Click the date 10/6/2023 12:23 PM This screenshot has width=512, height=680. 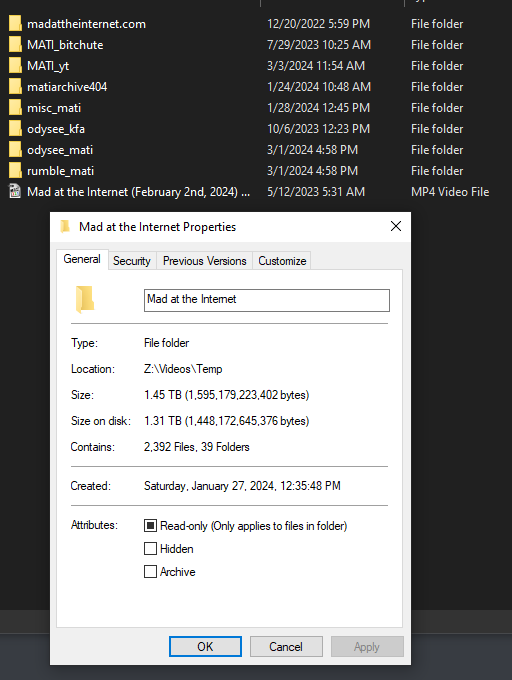click(x=318, y=129)
